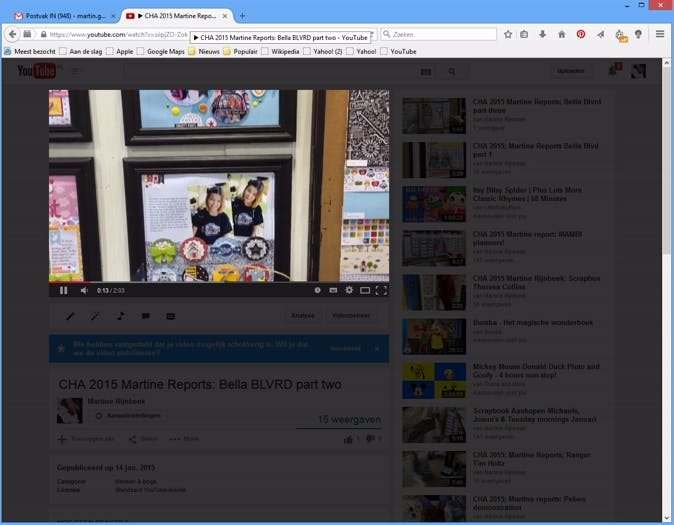Enter fullscreen with the player icon
Viewport: 674px width, 525px height.
tap(381, 291)
